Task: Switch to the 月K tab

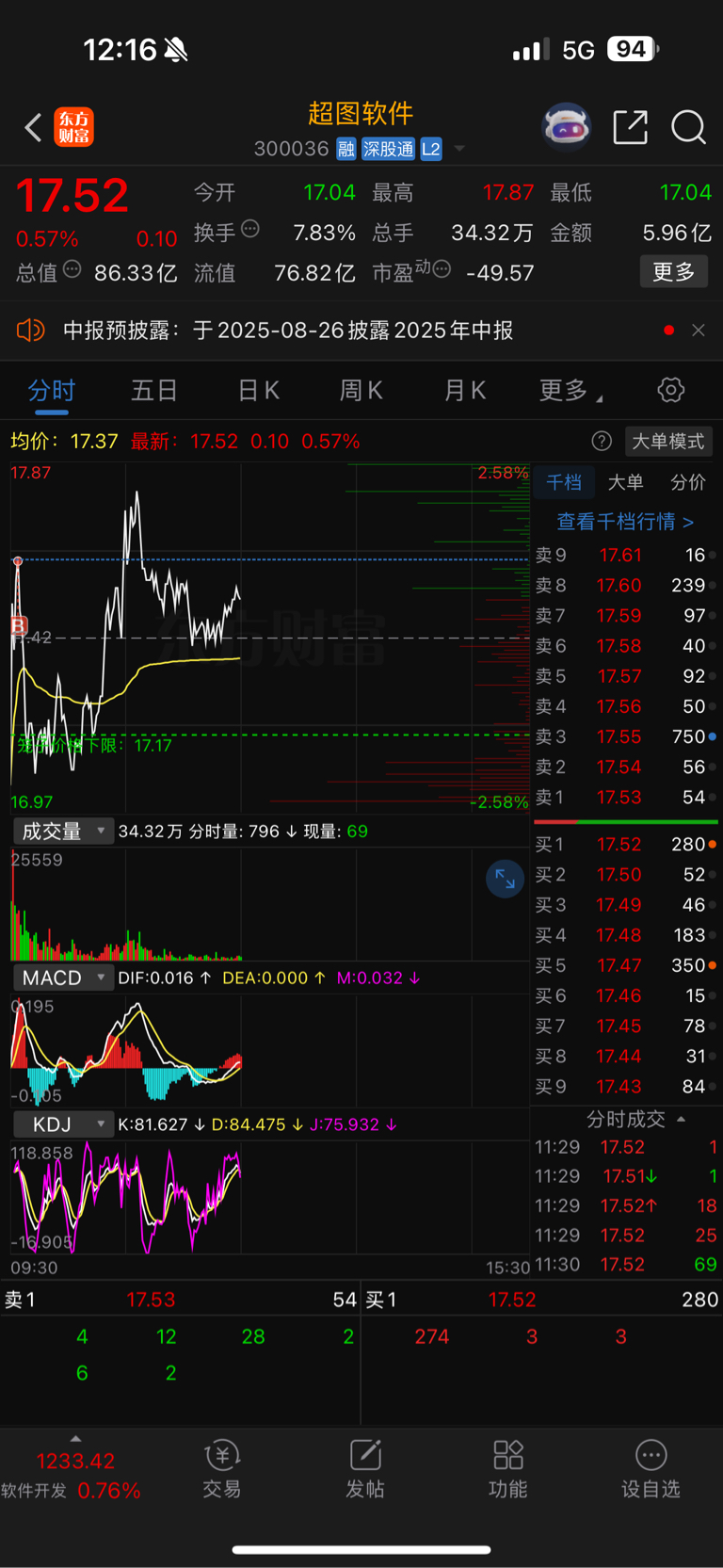Action: click(464, 390)
